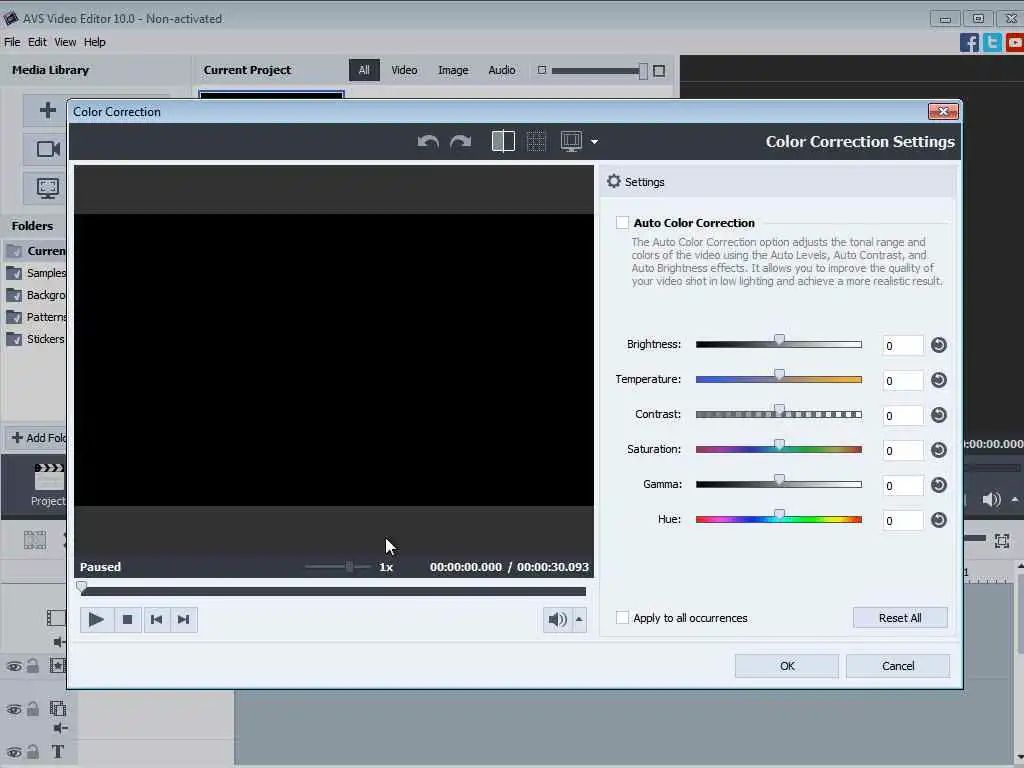
Task: Select the All filter tab
Action: point(364,70)
